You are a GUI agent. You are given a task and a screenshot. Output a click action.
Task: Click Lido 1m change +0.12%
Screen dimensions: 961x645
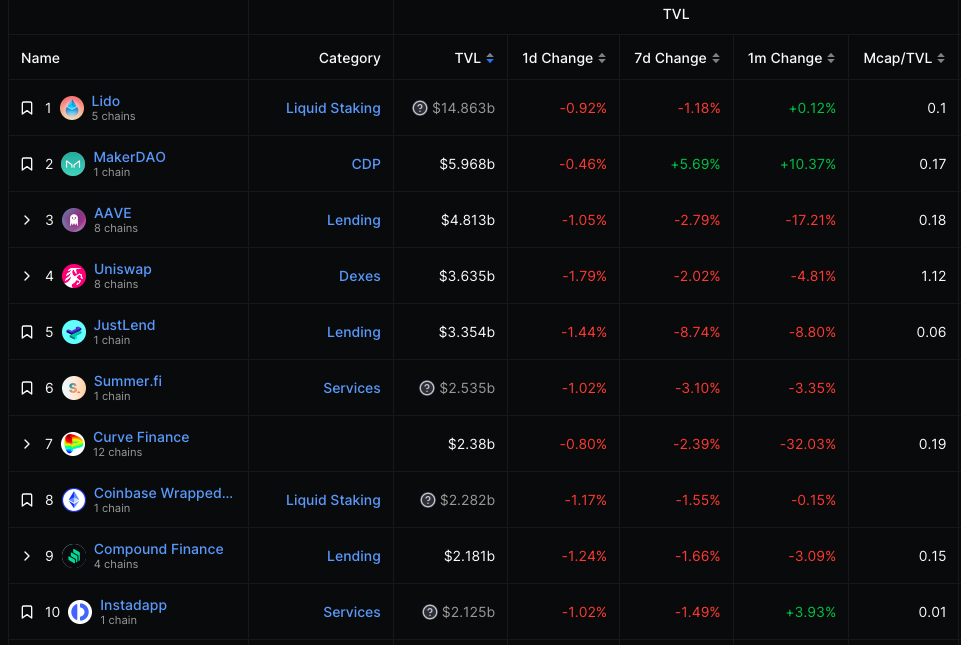click(812, 109)
